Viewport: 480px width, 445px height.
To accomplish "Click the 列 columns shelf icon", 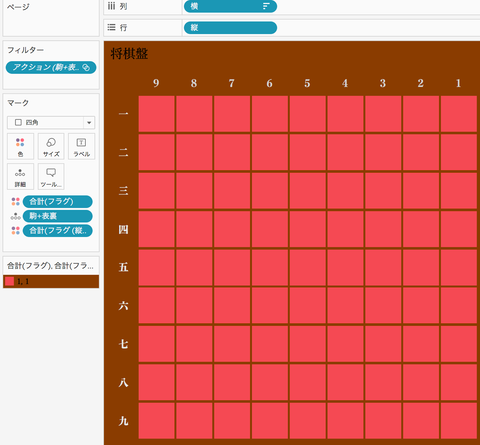I will (x=111, y=6).
